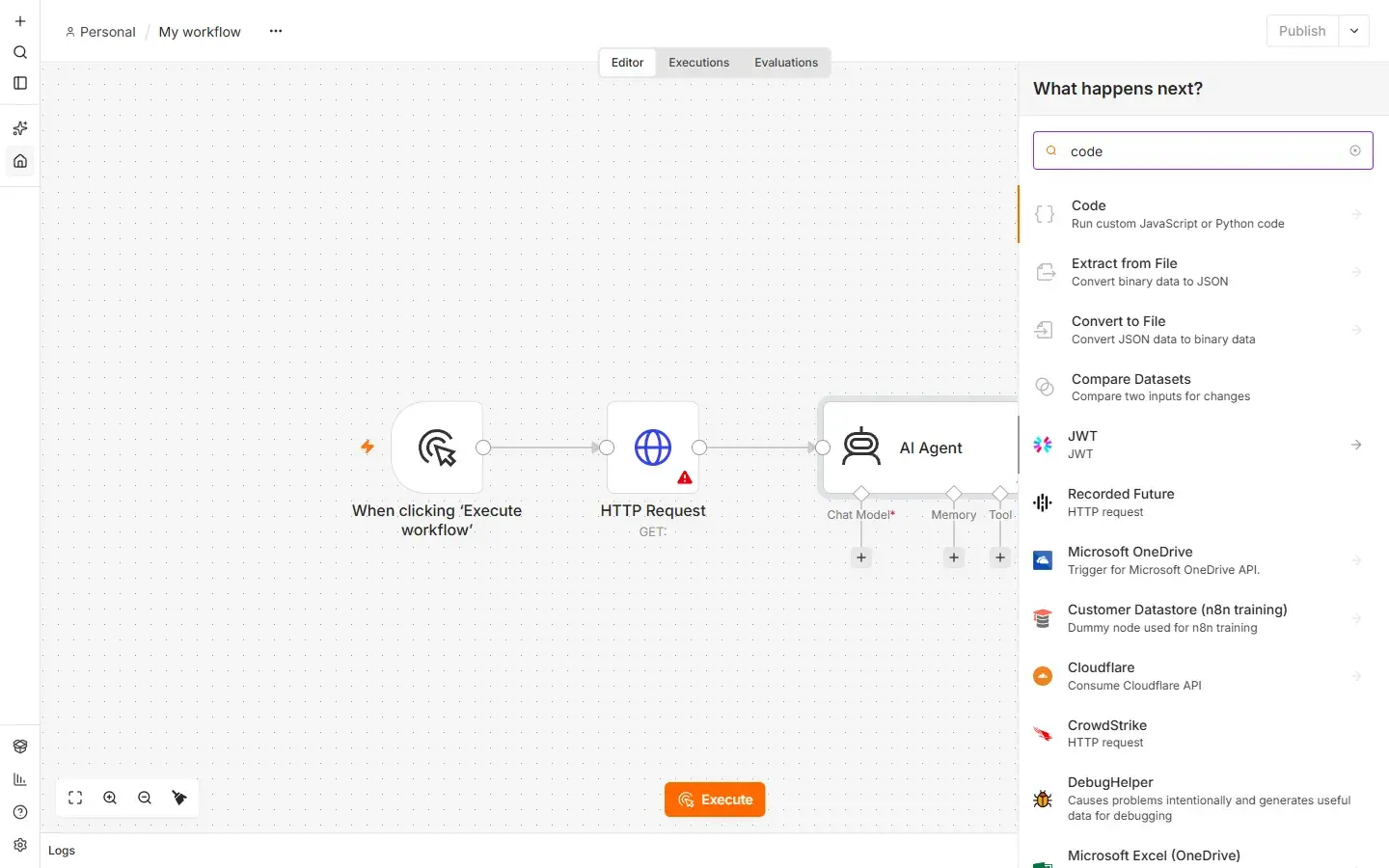This screenshot has height=868, width=1389.
Task: Focus the node search input field
Action: tap(1203, 150)
